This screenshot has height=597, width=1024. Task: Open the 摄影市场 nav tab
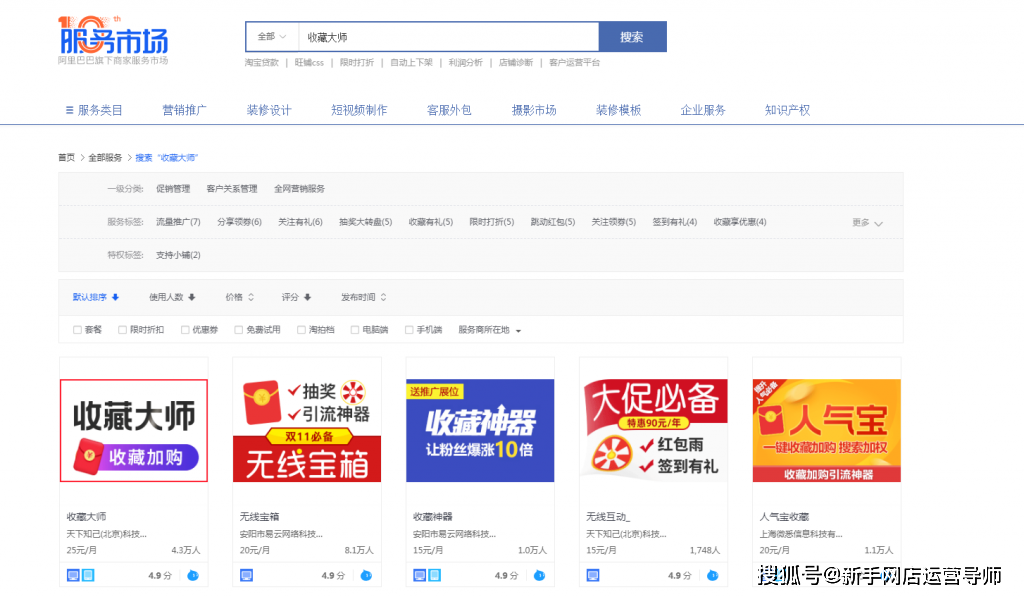[x=534, y=110]
